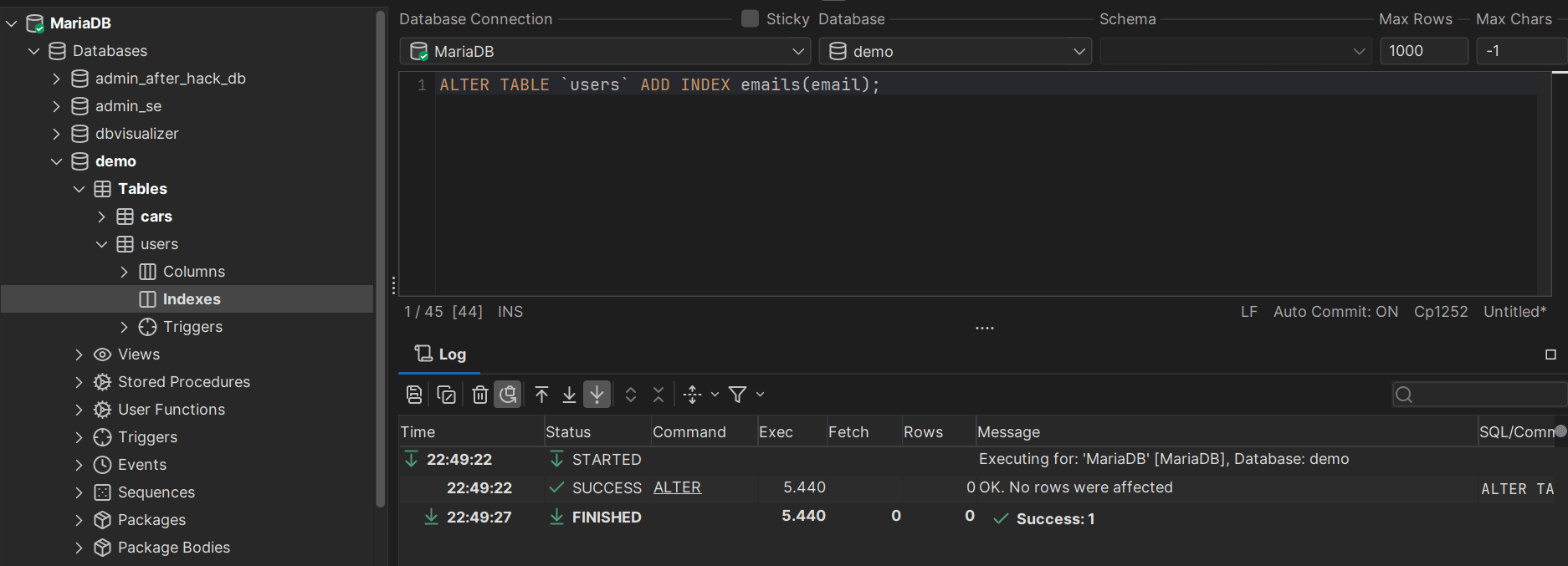This screenshot has height=566, width=1568.
Task: Click the Columns icon under users
Action: coord(147,272)
